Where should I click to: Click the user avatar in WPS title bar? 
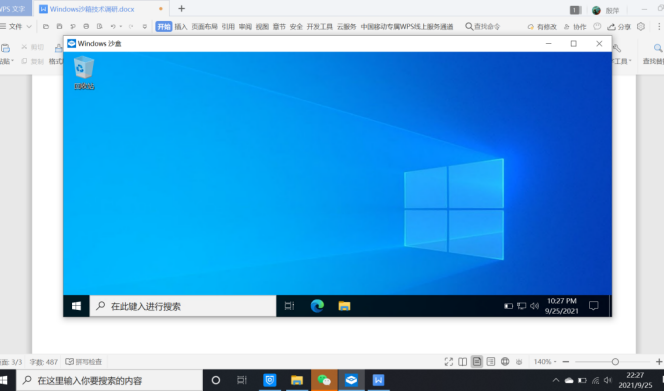(x=596, y=10)
